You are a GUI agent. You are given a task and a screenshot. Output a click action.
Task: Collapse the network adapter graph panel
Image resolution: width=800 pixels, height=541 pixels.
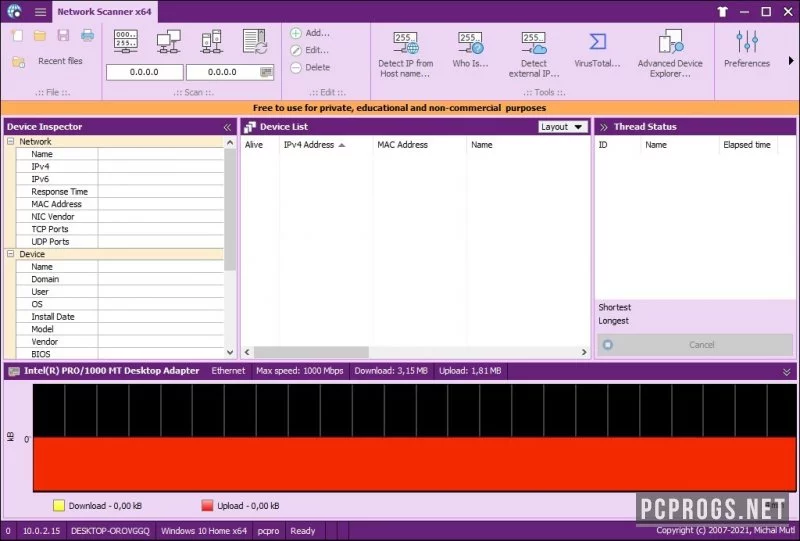(786, 372)
